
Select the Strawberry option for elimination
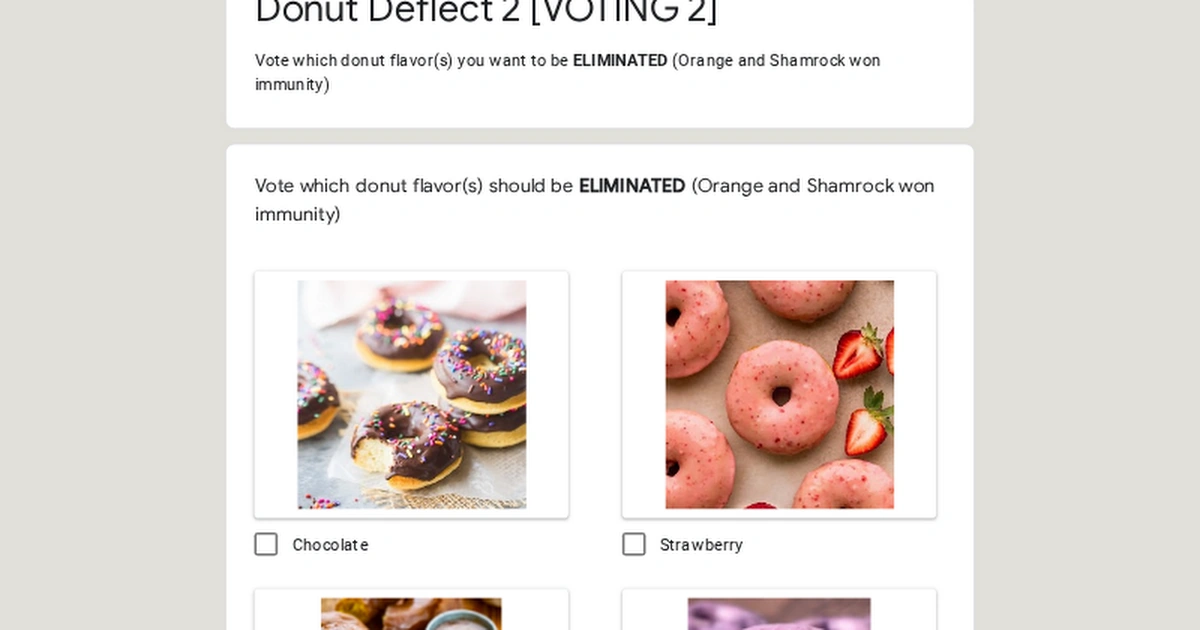[x=634, y=544]
